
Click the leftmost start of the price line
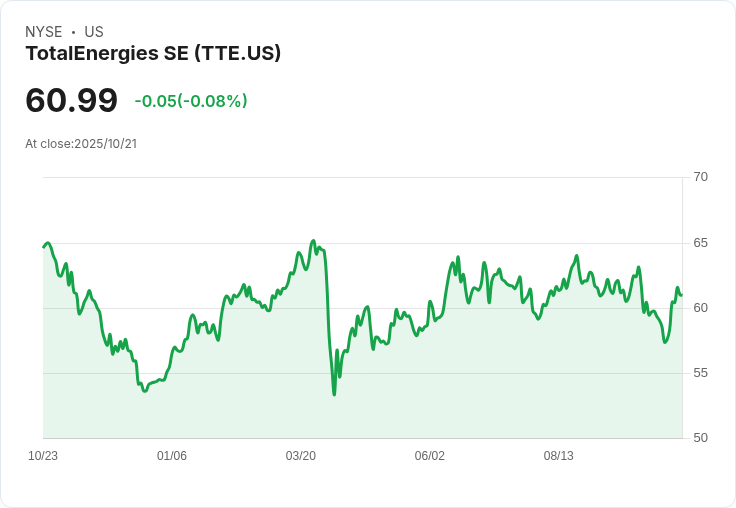pyautogui.click(x=44, y=246)
